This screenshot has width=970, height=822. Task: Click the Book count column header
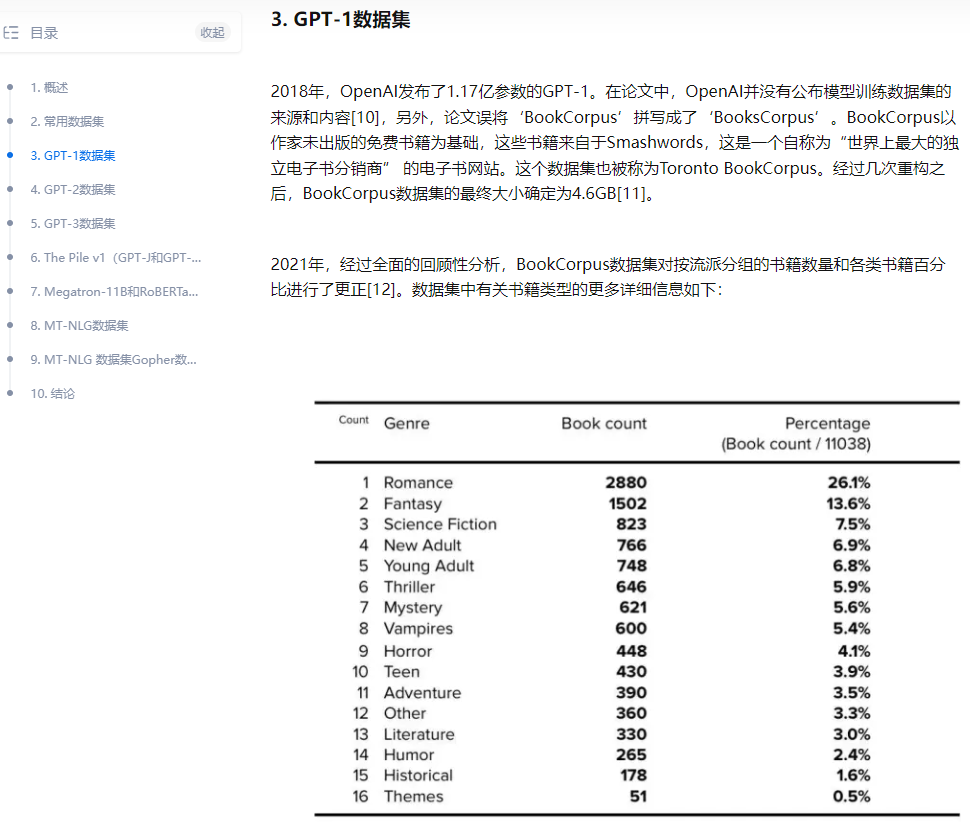pos(604,423)
